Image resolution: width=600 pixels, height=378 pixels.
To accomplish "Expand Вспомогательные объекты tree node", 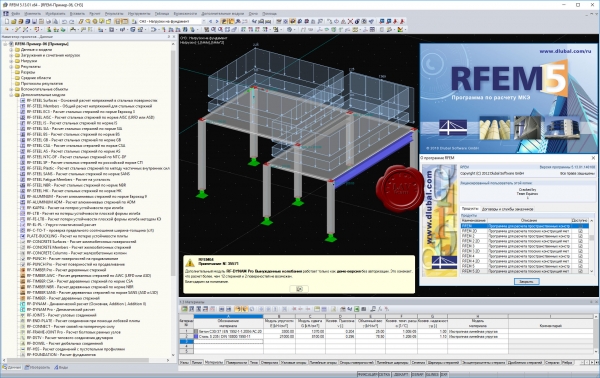I will point(11,89).
